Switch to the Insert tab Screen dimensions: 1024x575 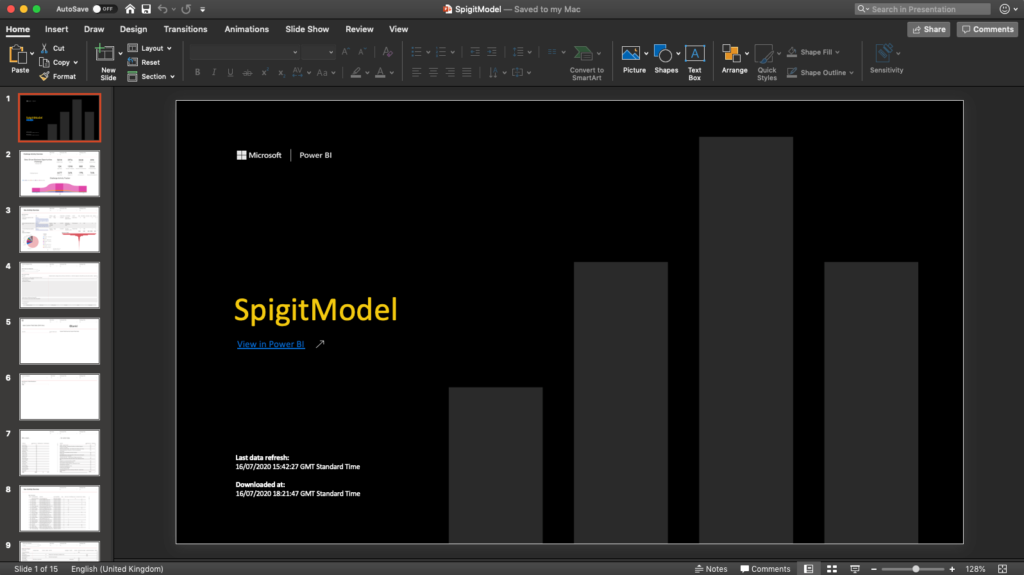click(56, 29)
